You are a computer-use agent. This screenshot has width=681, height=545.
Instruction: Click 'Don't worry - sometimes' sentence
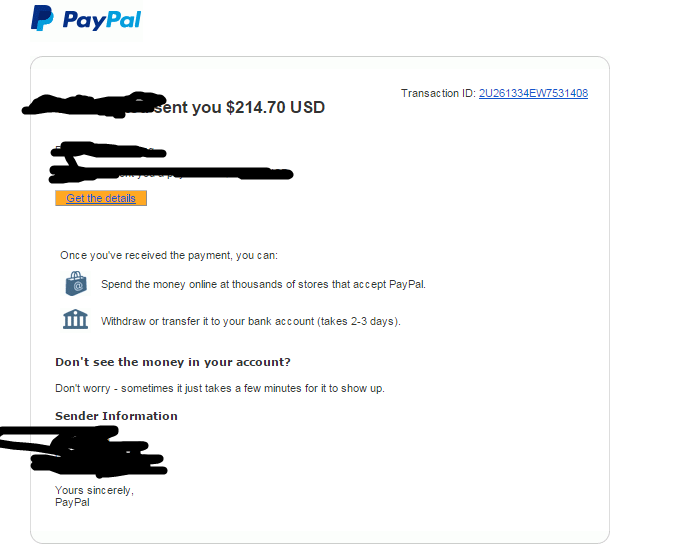coord(220,388)
